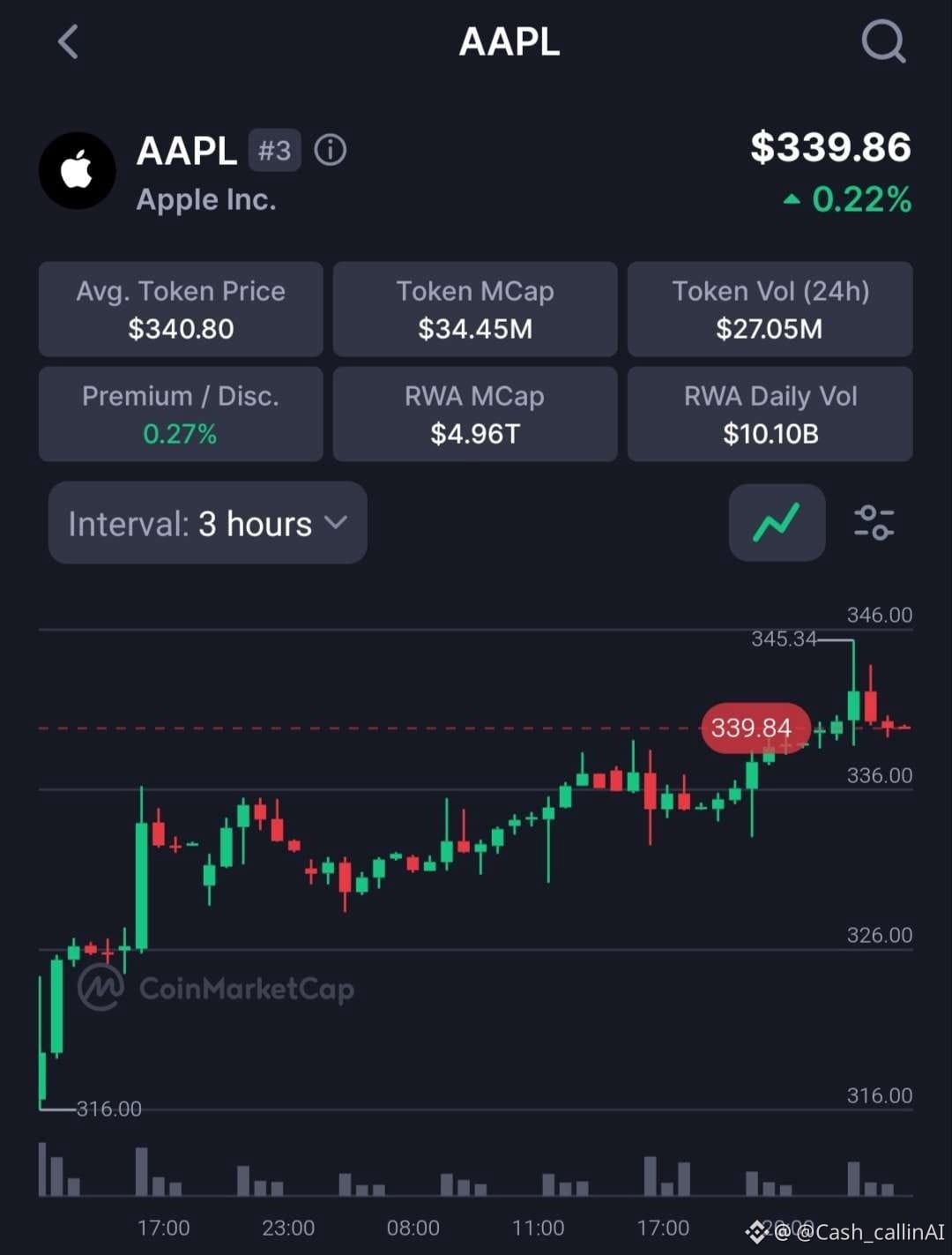Screen dimensions: 952x1255
Task: Click the chevron next to 3 hours
Action: tap(335, 522)
